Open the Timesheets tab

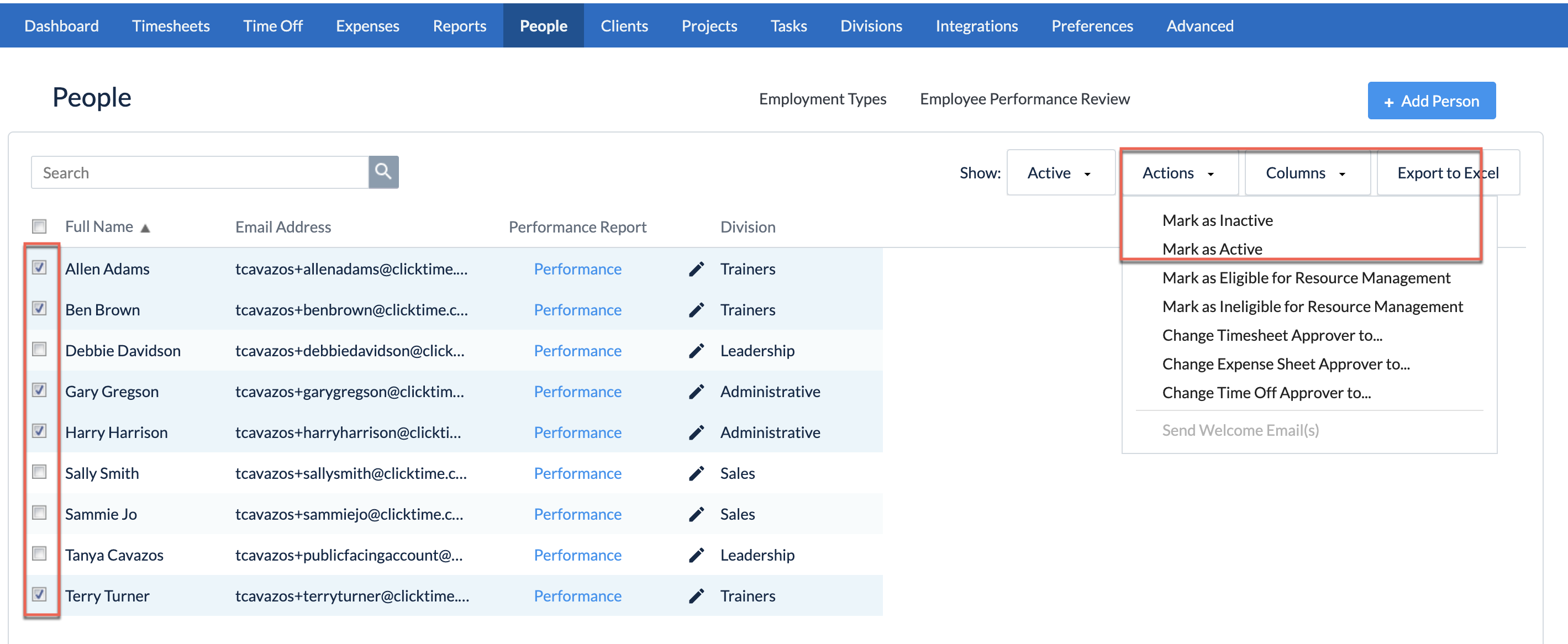point(171,25)
